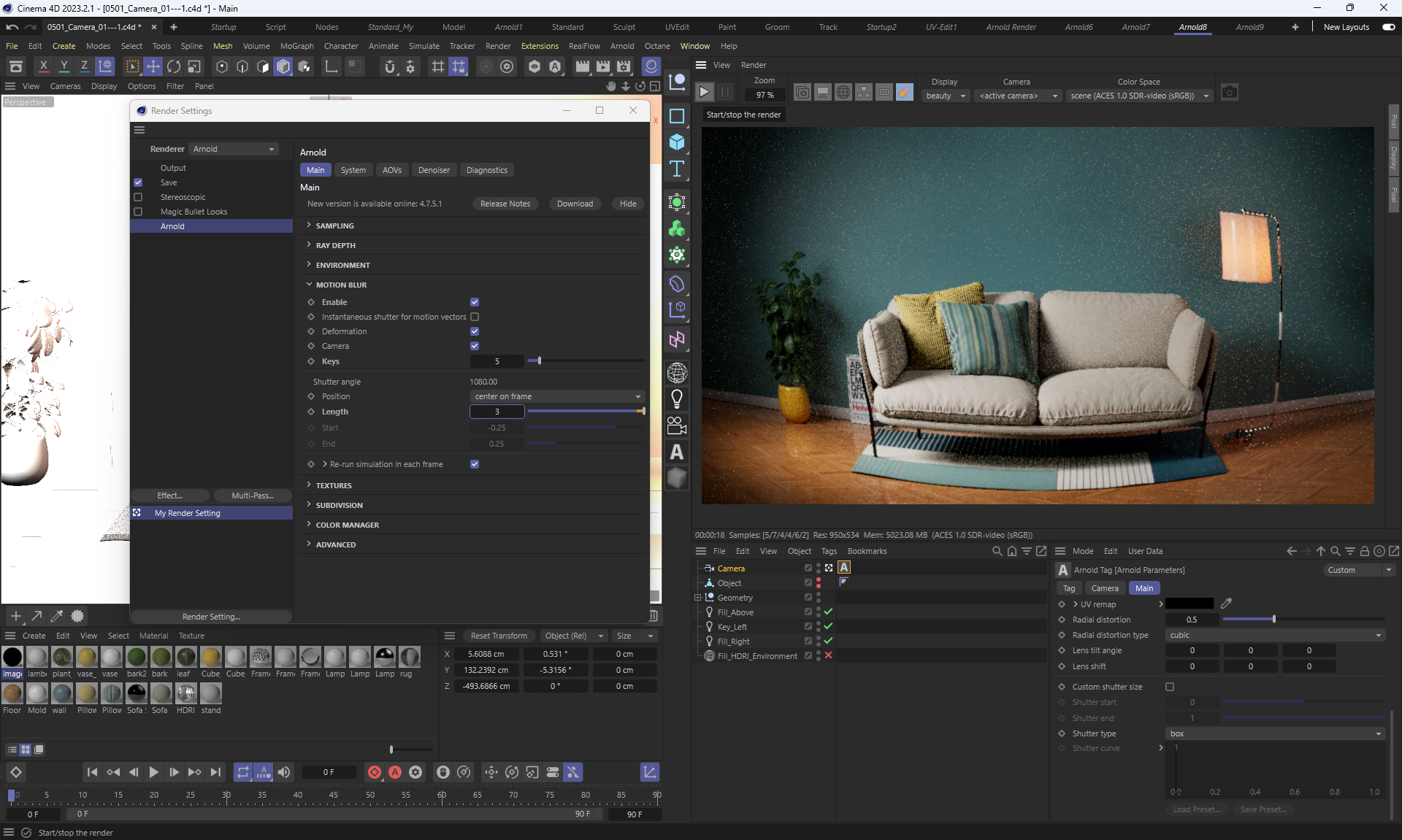The height and width of the screenshot is (840, 1402).
Task: Click the Light object icon in sidebar
Action: pos(677,398)
